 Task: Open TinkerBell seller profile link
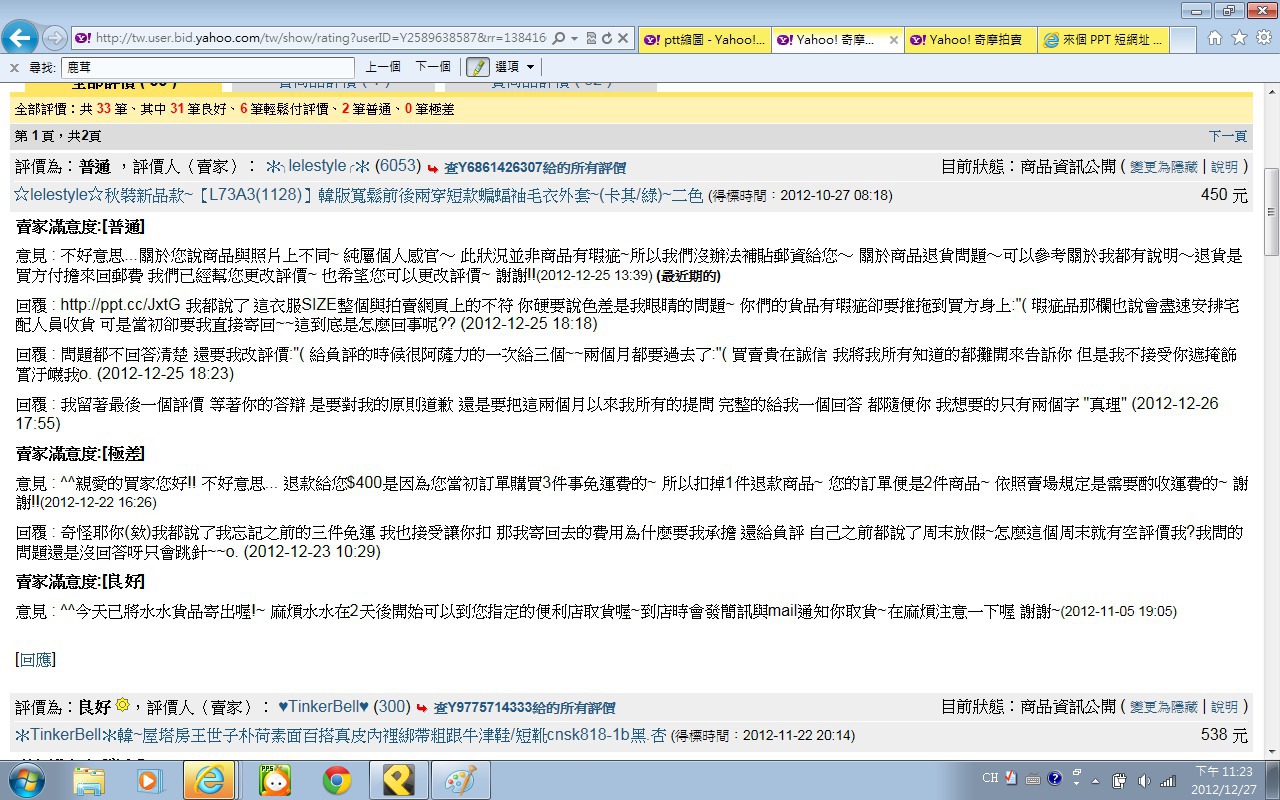click(x=323, y=707)
